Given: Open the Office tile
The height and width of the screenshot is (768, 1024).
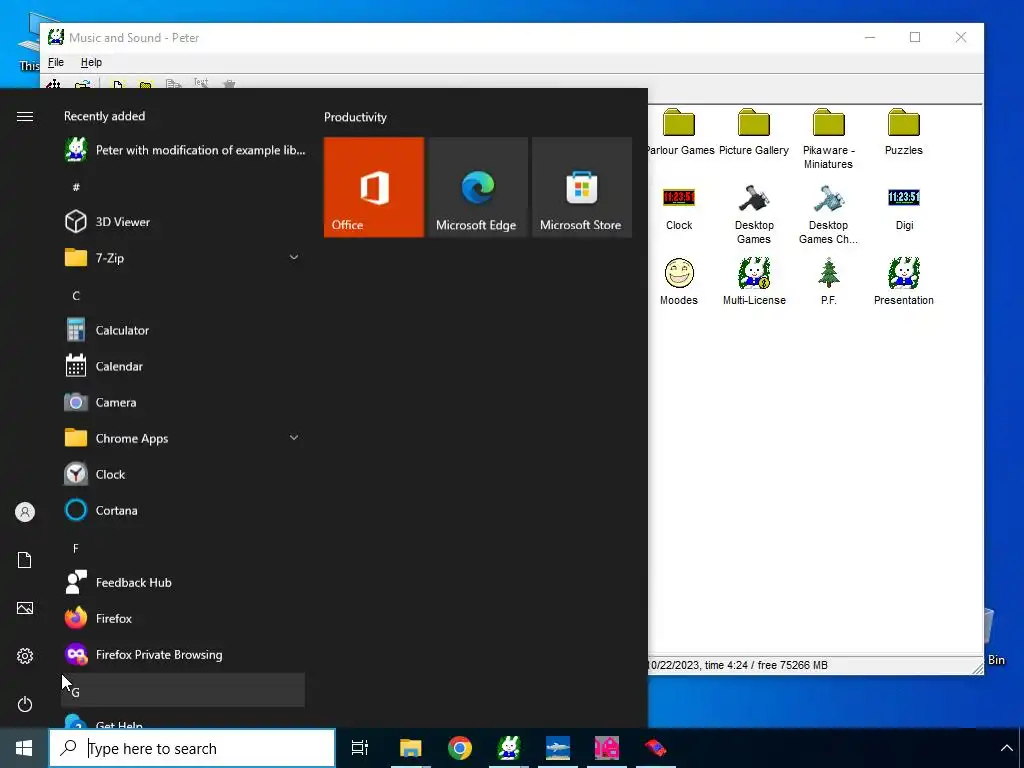Looking at the screenshot, I should pos(374,187).
